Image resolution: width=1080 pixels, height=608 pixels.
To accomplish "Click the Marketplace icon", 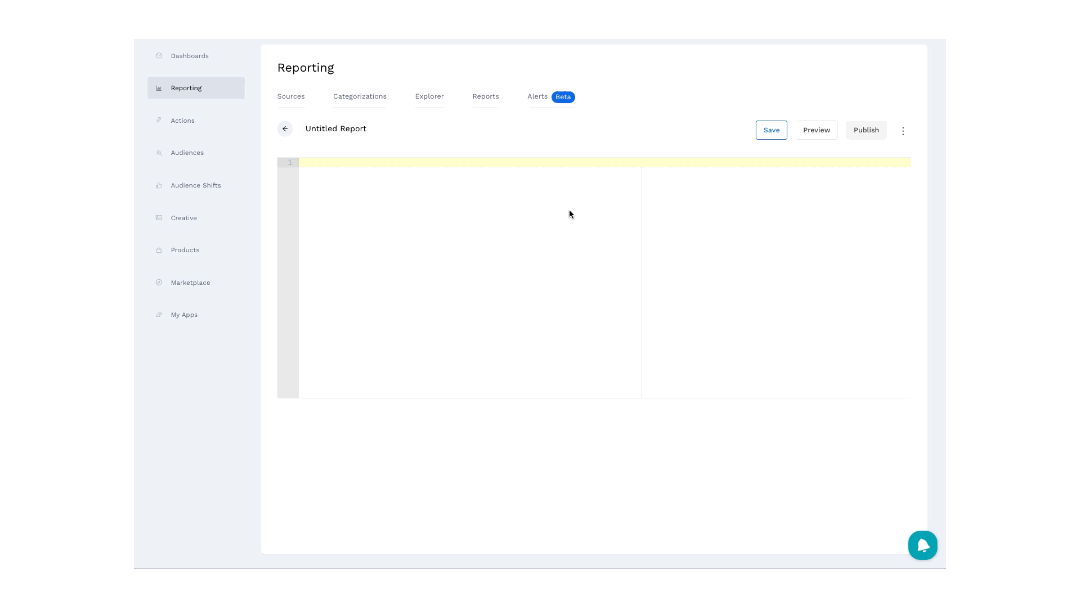I will point(158,282).
